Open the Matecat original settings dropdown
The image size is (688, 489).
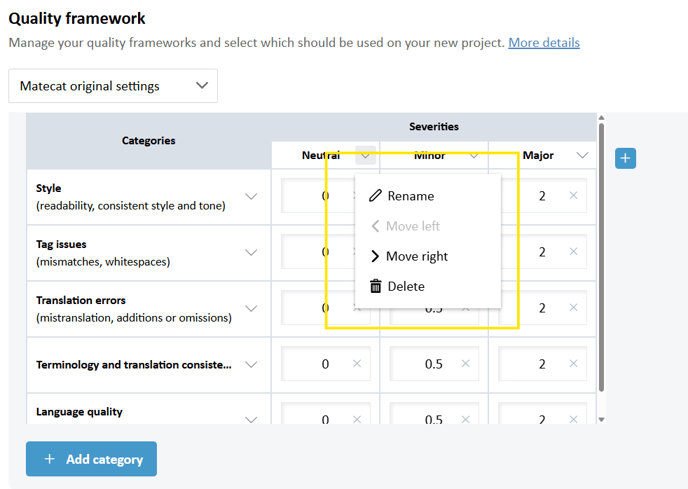tap(113, 86)
